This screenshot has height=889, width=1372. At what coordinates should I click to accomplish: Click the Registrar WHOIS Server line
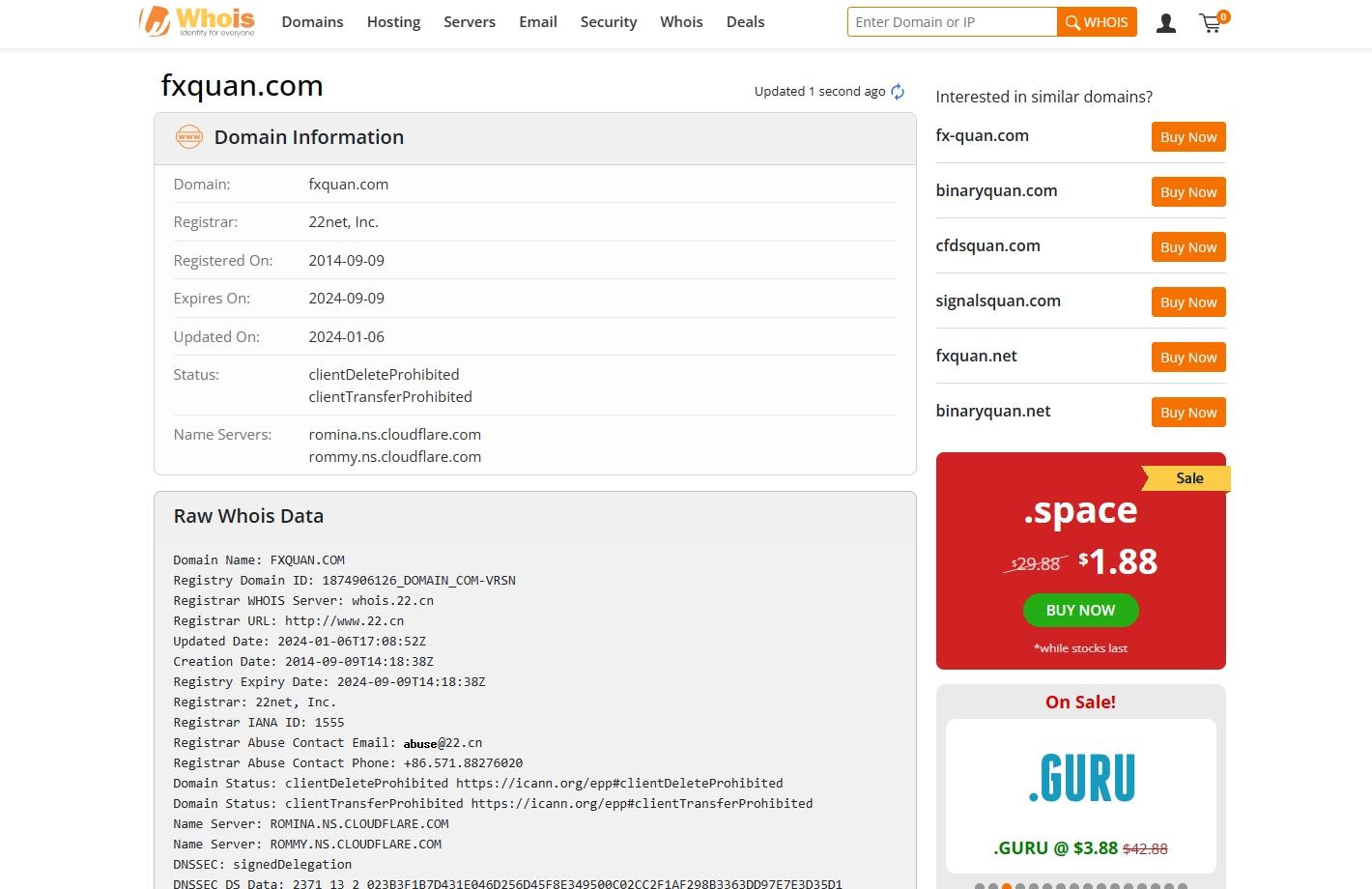pyautogui.click(x=303, y=601)
